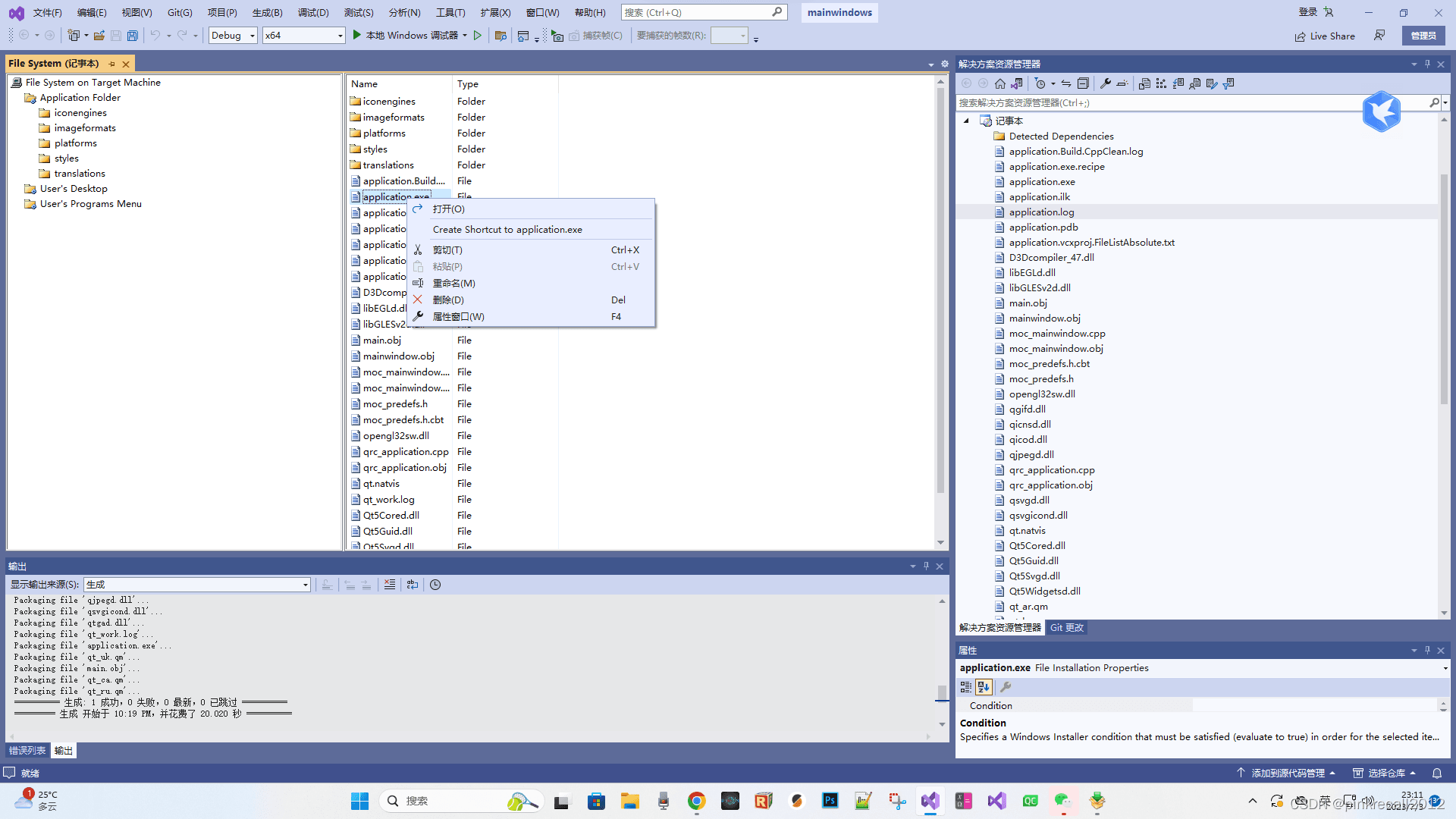Click the top search box 搜索 (Ctrl+Q)
The width and height of the screenshot is (1456, 819).
click(x=704, y=12)
